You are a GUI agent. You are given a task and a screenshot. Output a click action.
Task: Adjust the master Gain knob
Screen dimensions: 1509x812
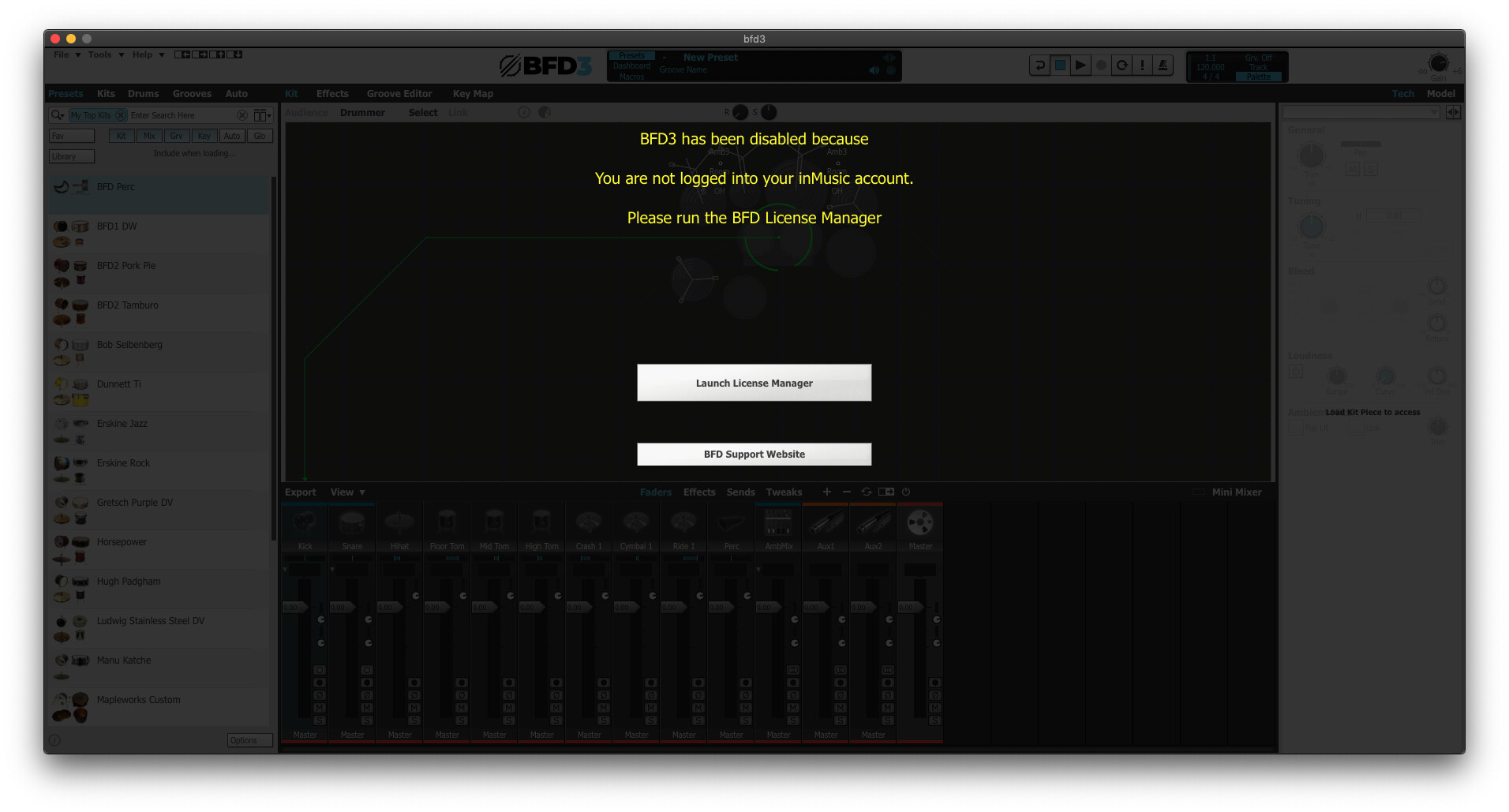[x=1439, y=63]
